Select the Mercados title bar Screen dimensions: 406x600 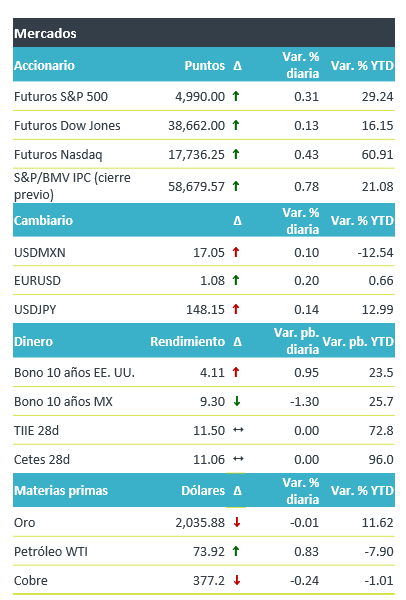click(x=204, y=33)
